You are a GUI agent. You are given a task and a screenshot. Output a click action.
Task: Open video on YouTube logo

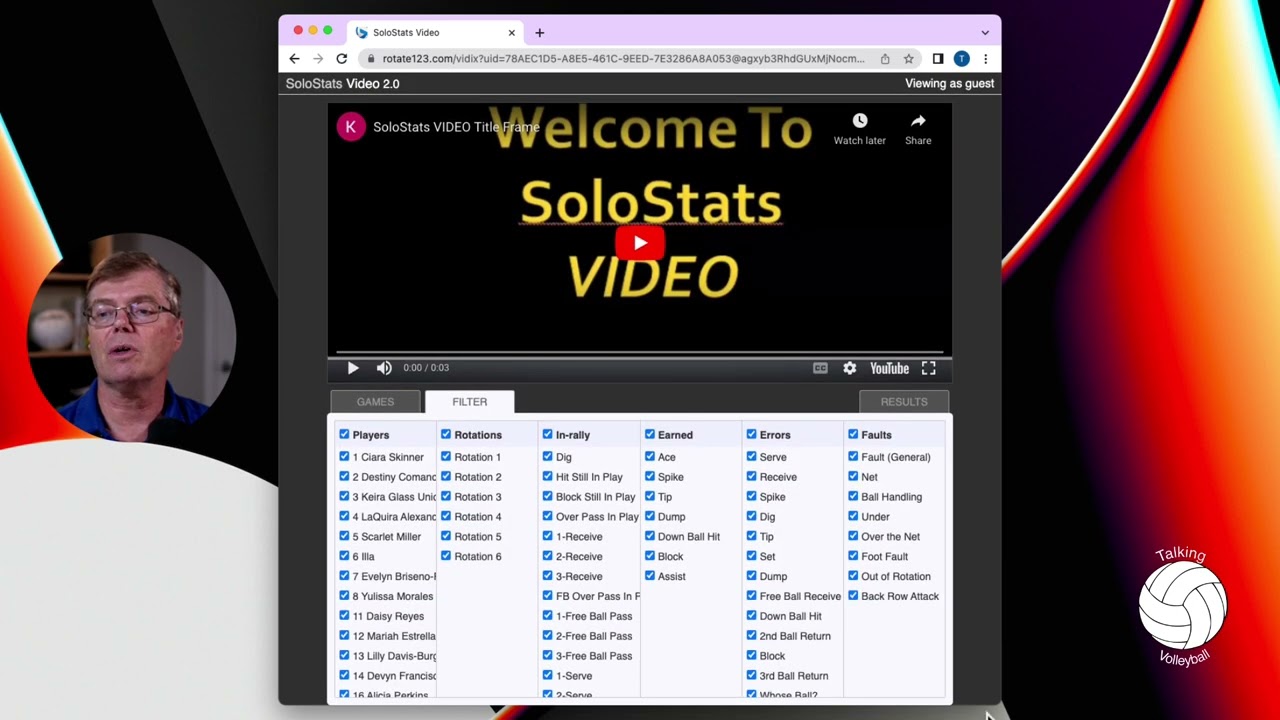tap(889, 368)
